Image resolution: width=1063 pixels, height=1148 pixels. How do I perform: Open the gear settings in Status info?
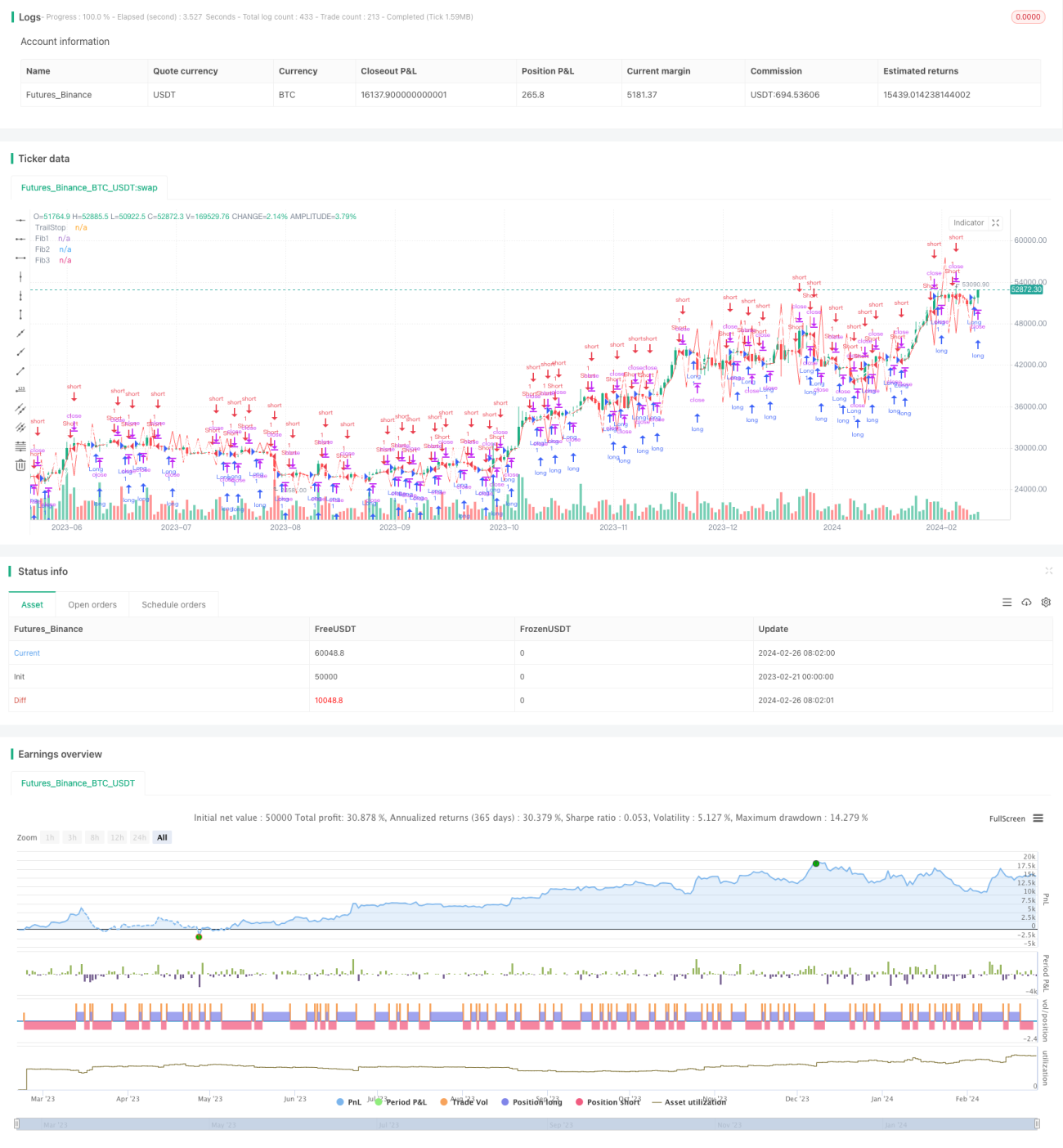pyautogui.click(x=1046, y=603)
